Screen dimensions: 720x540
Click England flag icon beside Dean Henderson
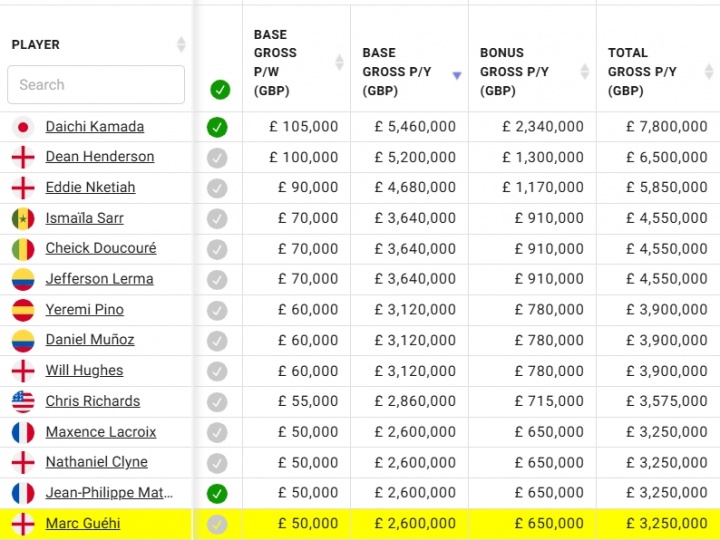click(23, 157)
